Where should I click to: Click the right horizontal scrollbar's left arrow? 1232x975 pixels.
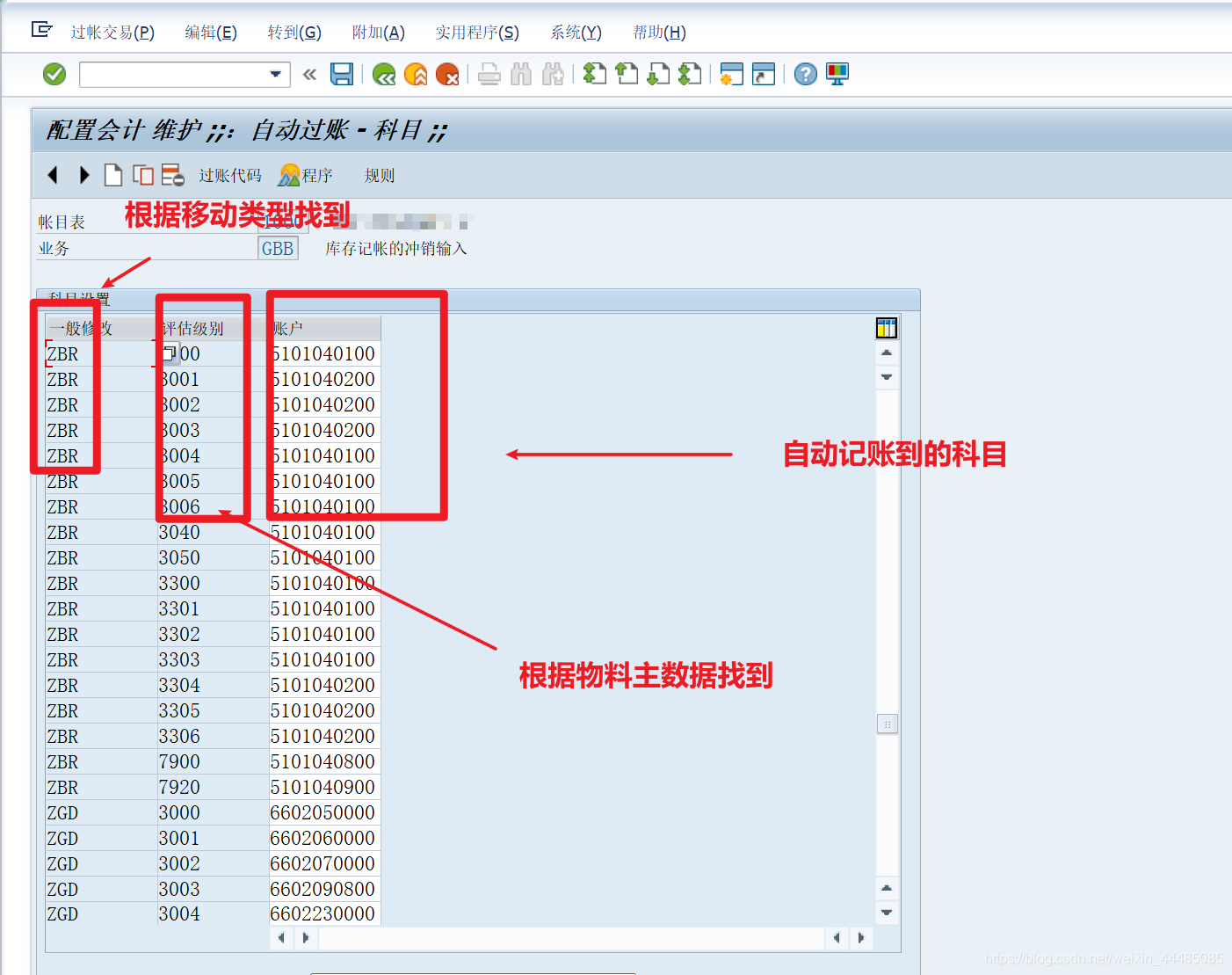837,938
